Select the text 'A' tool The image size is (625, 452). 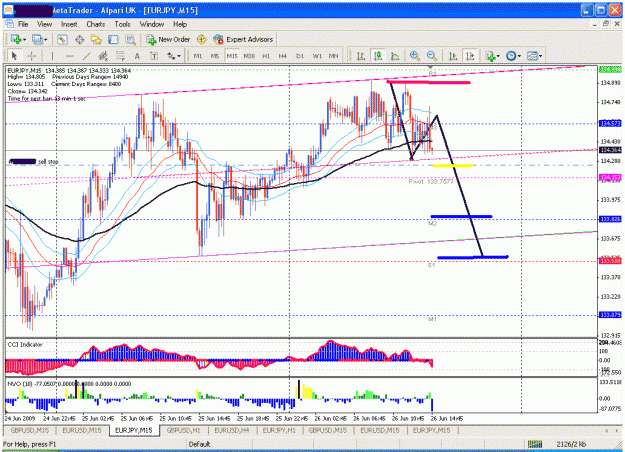pos(137,56)
